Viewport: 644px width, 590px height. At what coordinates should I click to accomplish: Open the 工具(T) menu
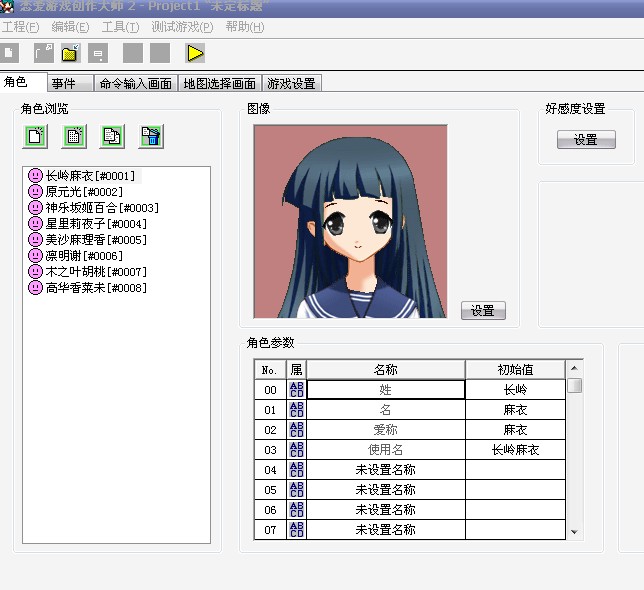pos(120,27)
